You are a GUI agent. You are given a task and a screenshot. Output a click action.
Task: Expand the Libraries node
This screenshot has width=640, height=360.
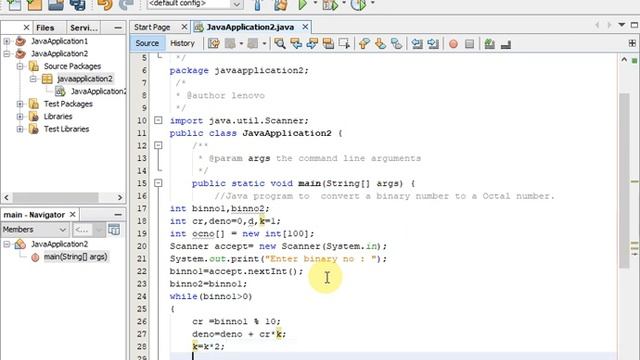coord(20,117)
